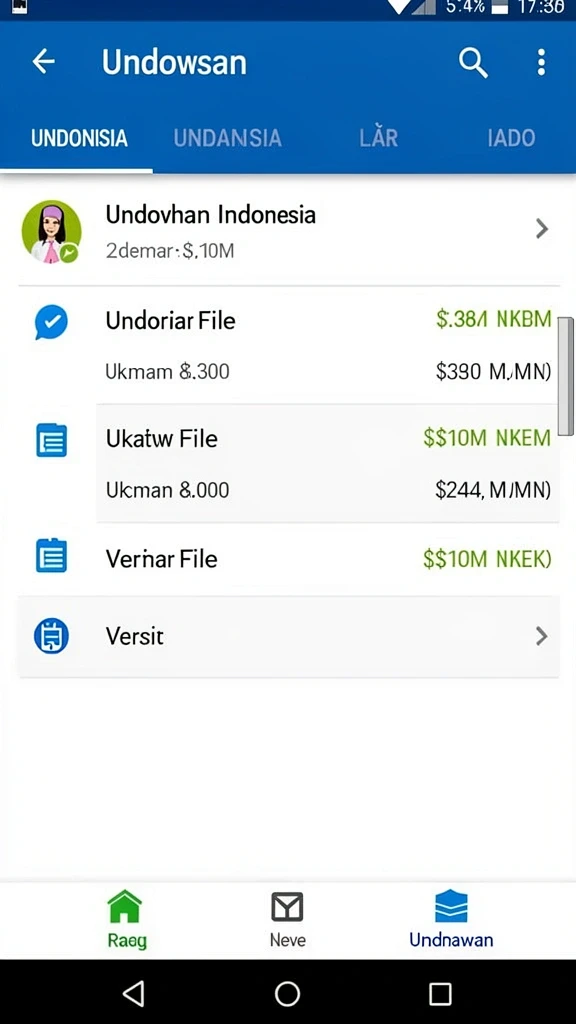
Task: Switch to the UNDONISIA tab
Action: coord(79,138)
